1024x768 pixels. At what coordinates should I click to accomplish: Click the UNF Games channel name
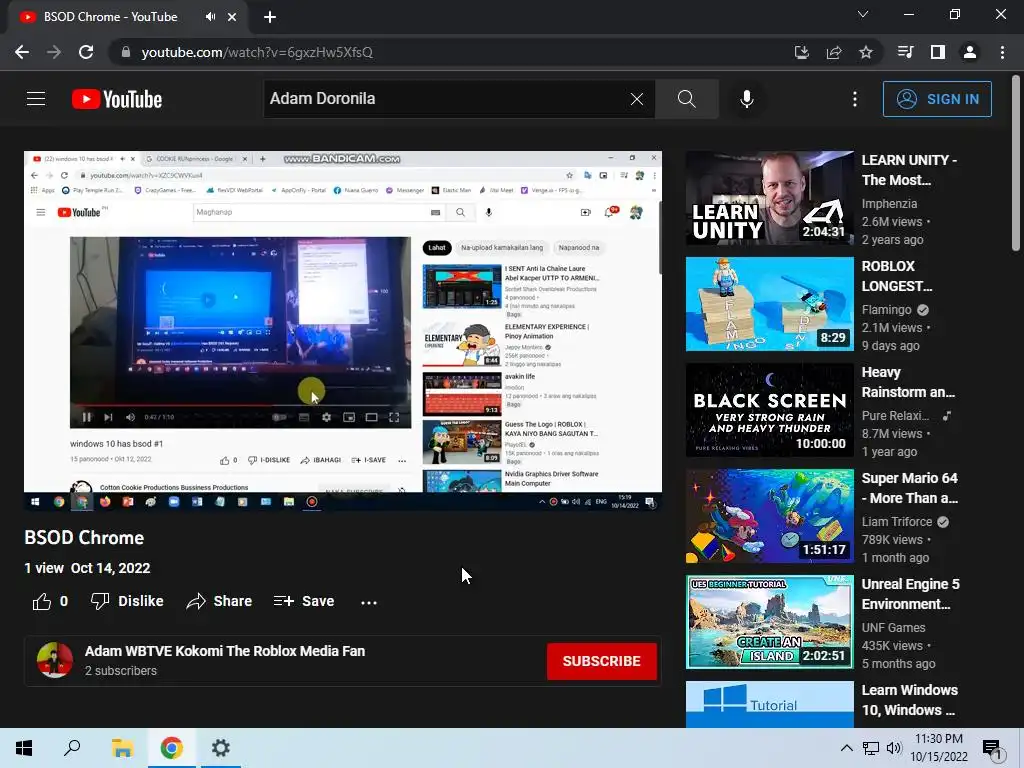point(893,628)
